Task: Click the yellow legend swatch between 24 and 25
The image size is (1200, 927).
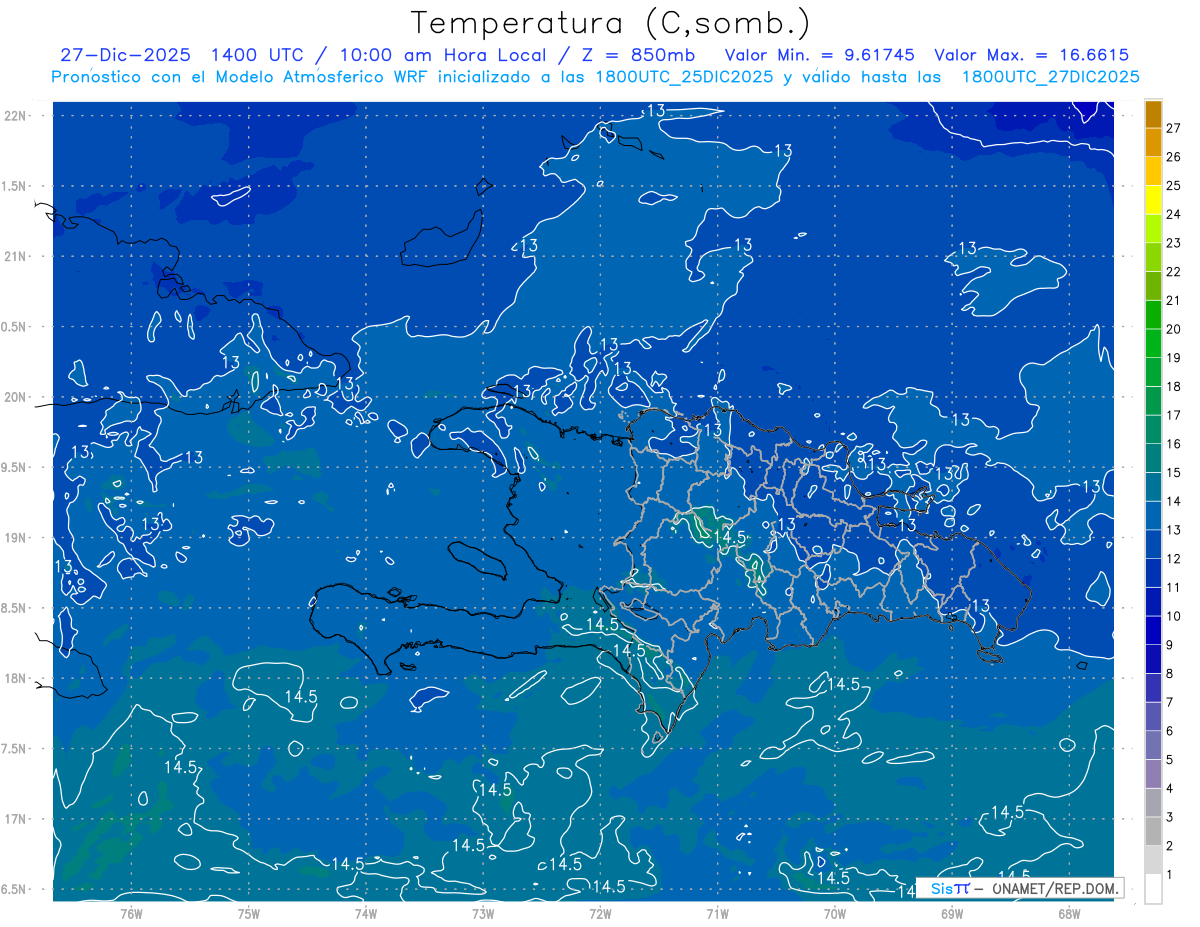Action: coord(1153,200)
